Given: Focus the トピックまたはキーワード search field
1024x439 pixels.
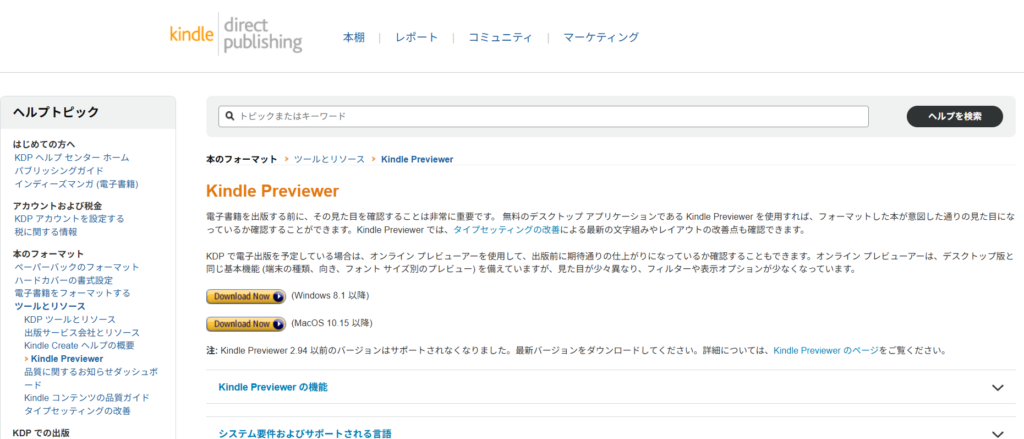Looking at the screenshot, I should (550, 116).
